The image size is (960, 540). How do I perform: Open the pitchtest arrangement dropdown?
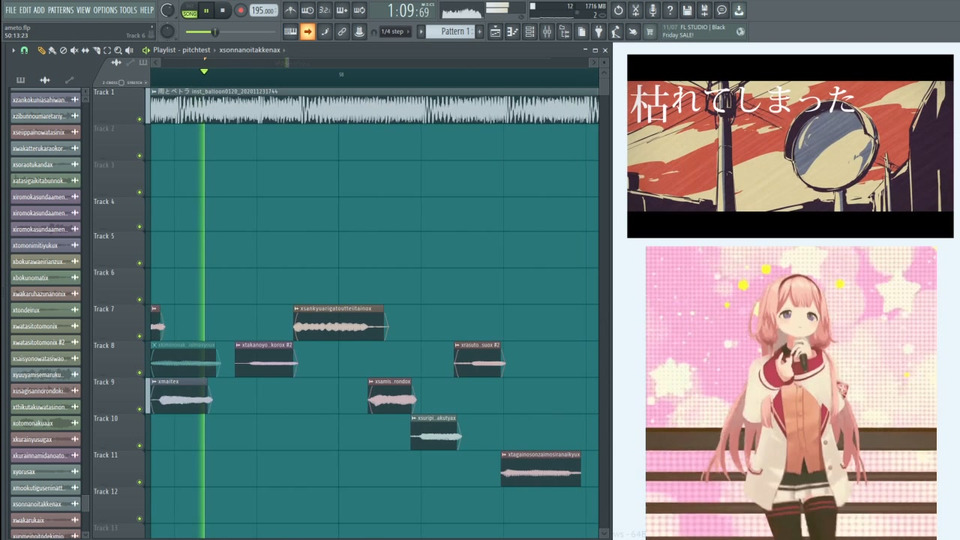[x=196, y=50]
